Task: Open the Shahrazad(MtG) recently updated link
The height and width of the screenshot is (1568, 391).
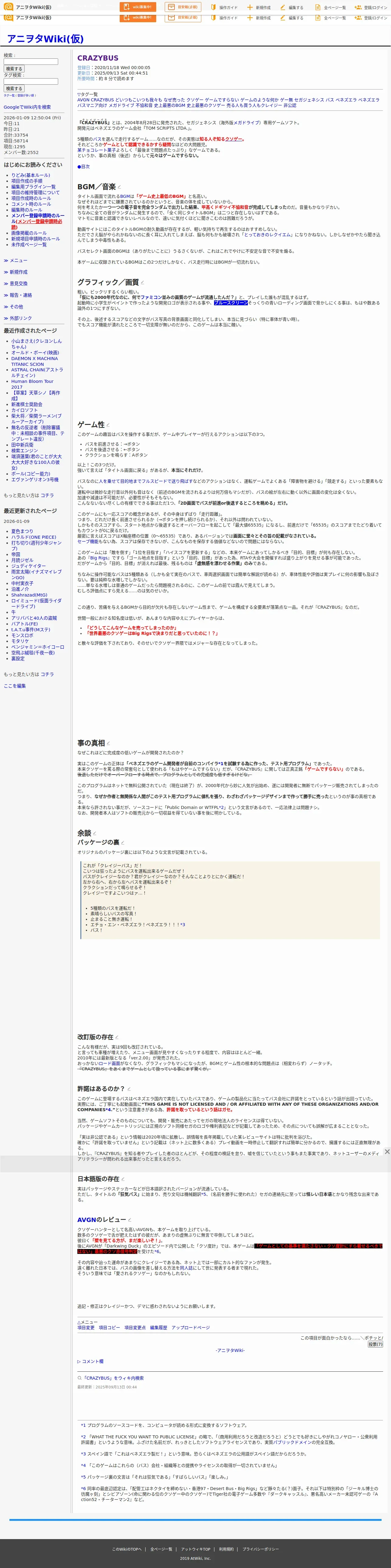Action: [x=29, y=595]
